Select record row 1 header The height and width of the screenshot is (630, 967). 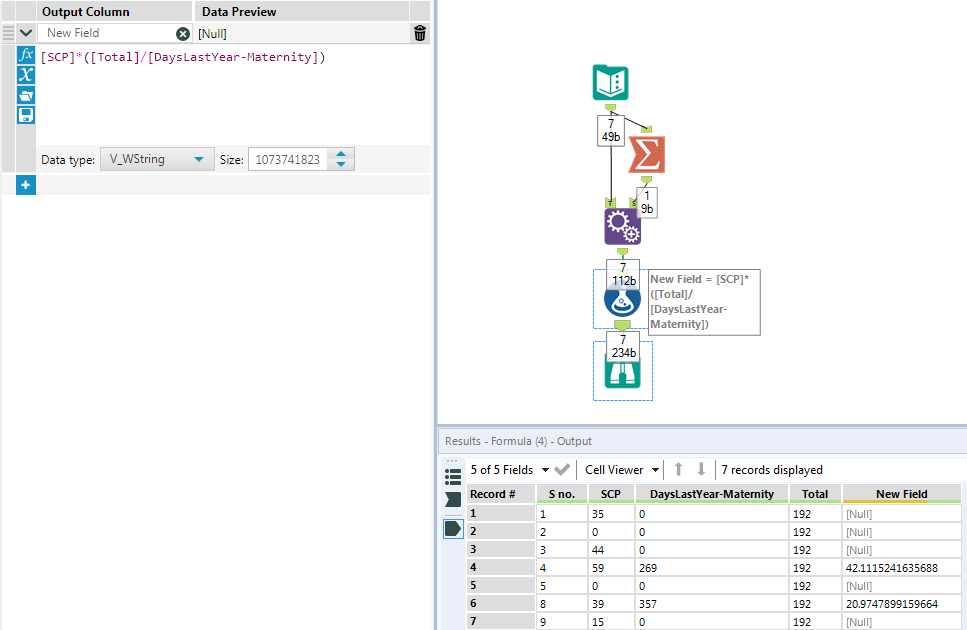(x=501, y=513)
